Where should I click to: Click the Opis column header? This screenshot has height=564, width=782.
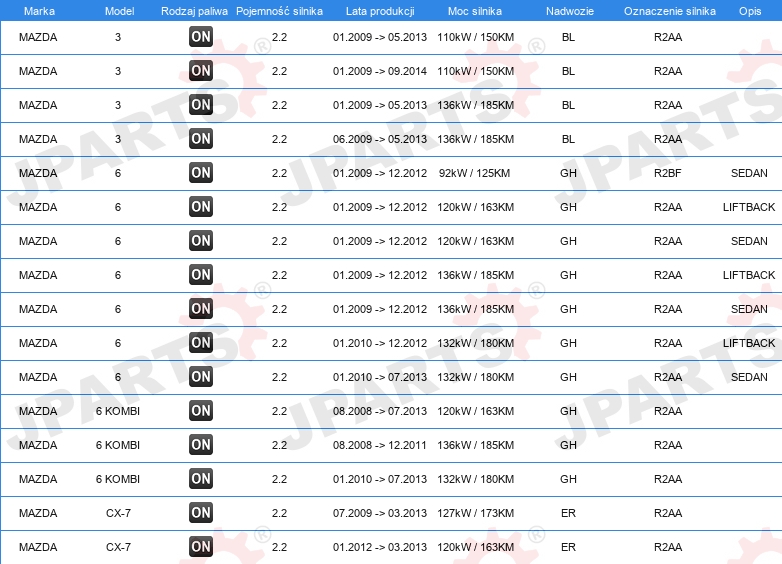(750, 11)
